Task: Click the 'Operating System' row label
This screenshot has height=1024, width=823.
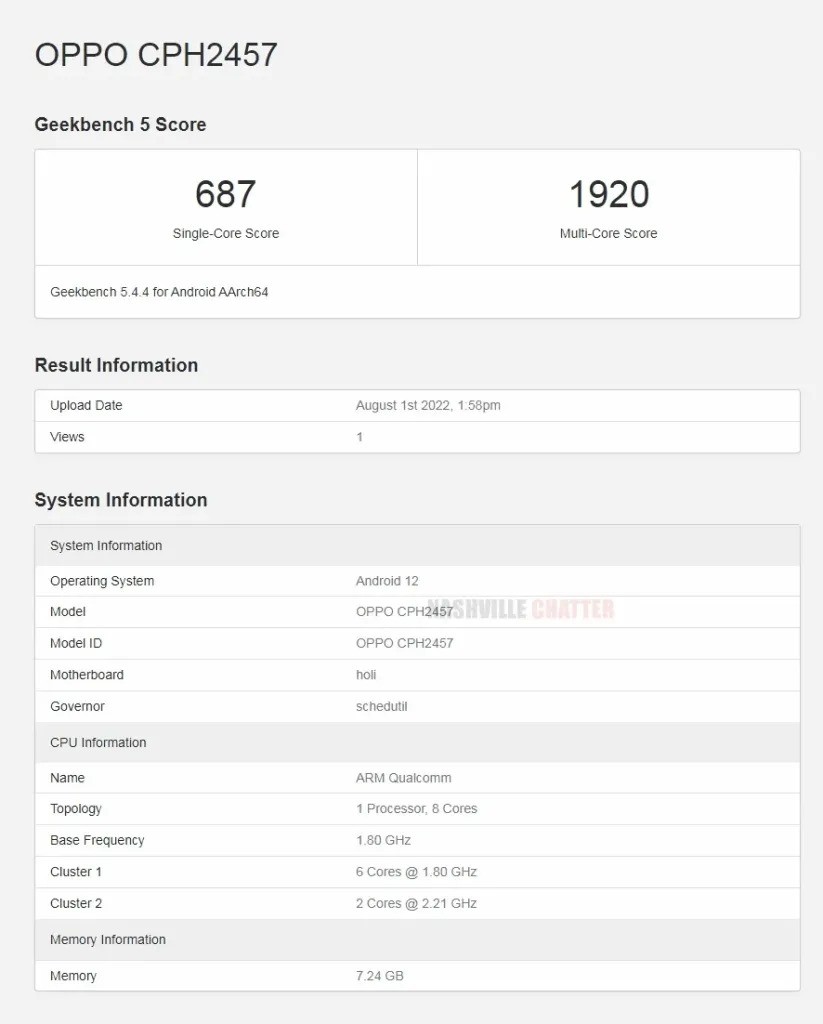Action: pyautogui.click(x=102, y=581)
